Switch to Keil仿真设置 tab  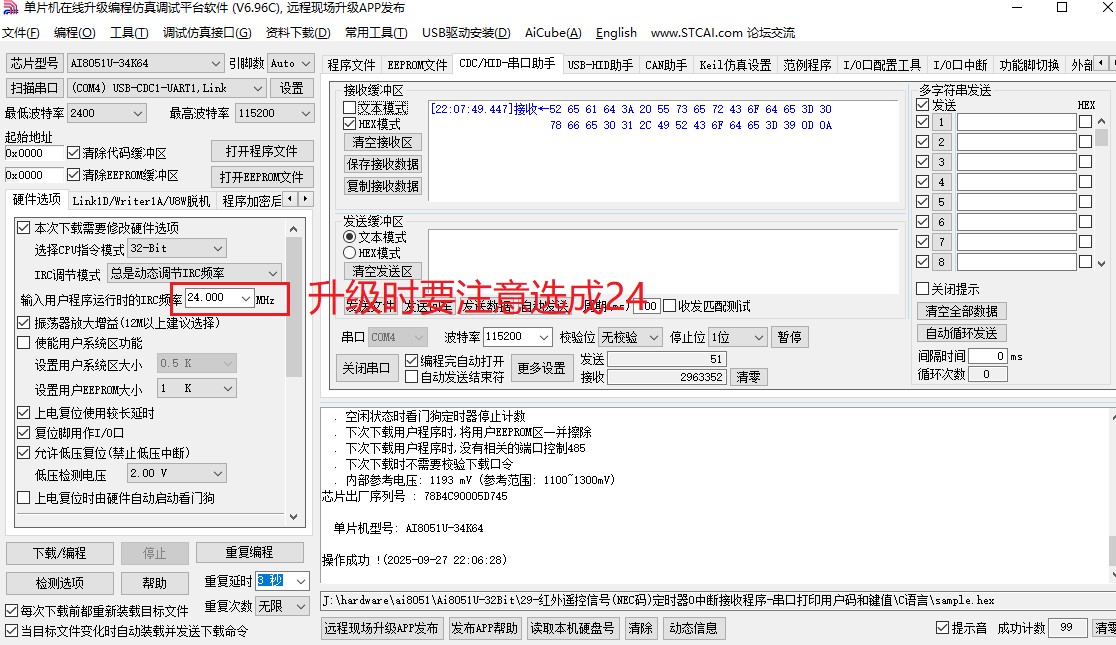[735, 65]
